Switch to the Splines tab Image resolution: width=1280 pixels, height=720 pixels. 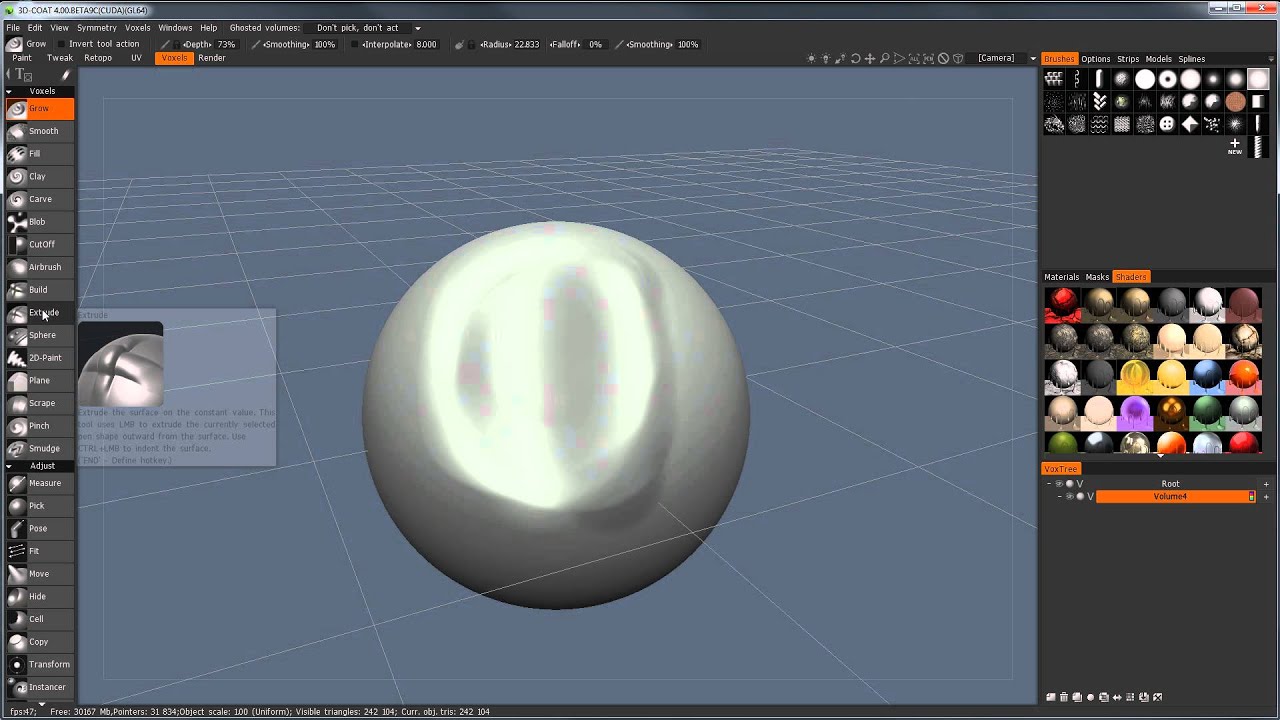point(1191,59)
